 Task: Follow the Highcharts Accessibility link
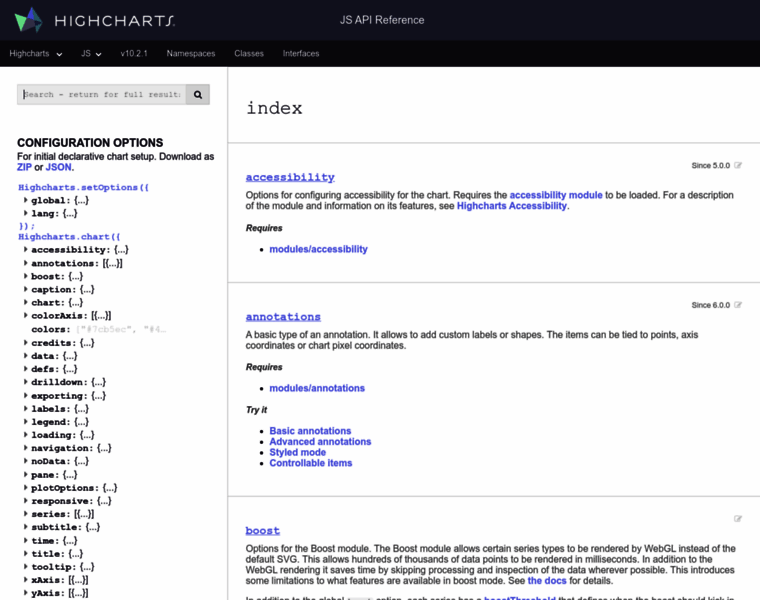[x=512, y=206]
